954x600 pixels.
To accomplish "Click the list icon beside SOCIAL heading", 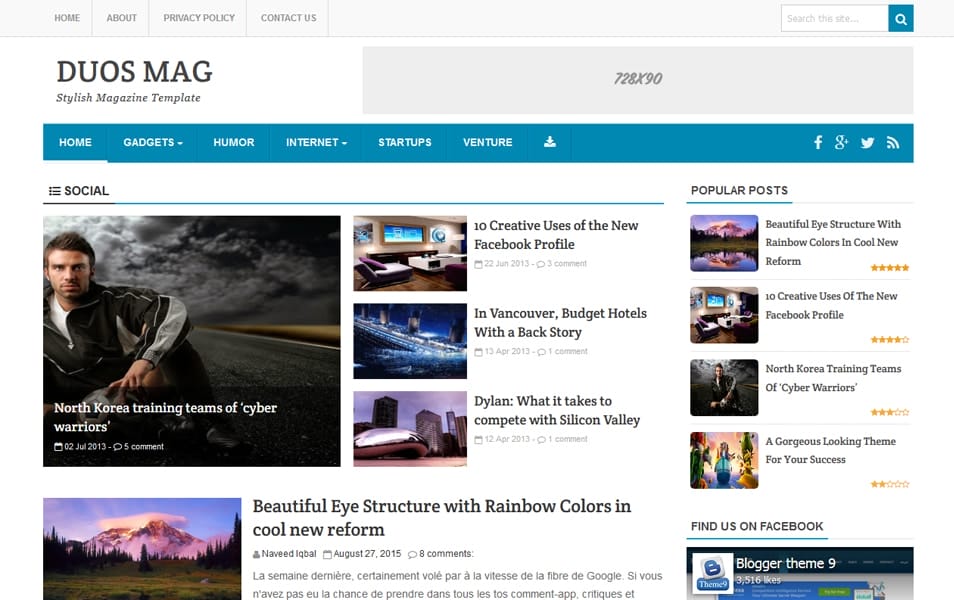I will [55, 190].
